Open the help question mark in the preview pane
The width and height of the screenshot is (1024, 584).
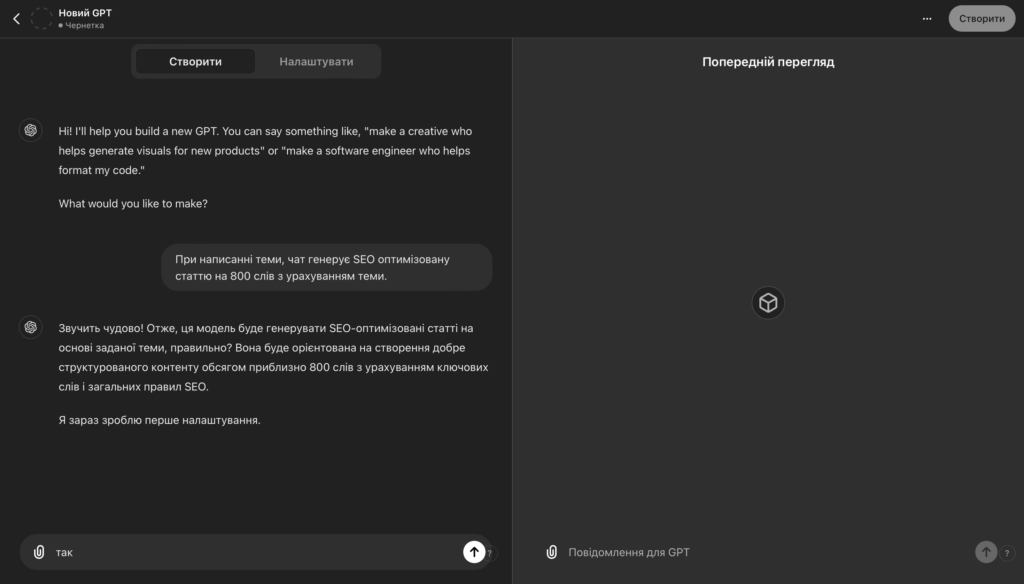(1006, 553)
